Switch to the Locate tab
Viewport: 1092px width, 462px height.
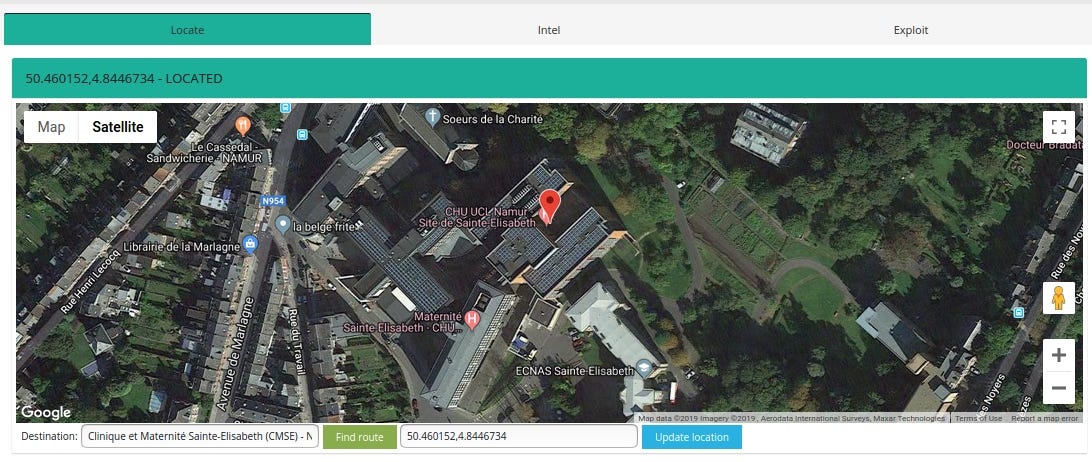click(187, 29)
